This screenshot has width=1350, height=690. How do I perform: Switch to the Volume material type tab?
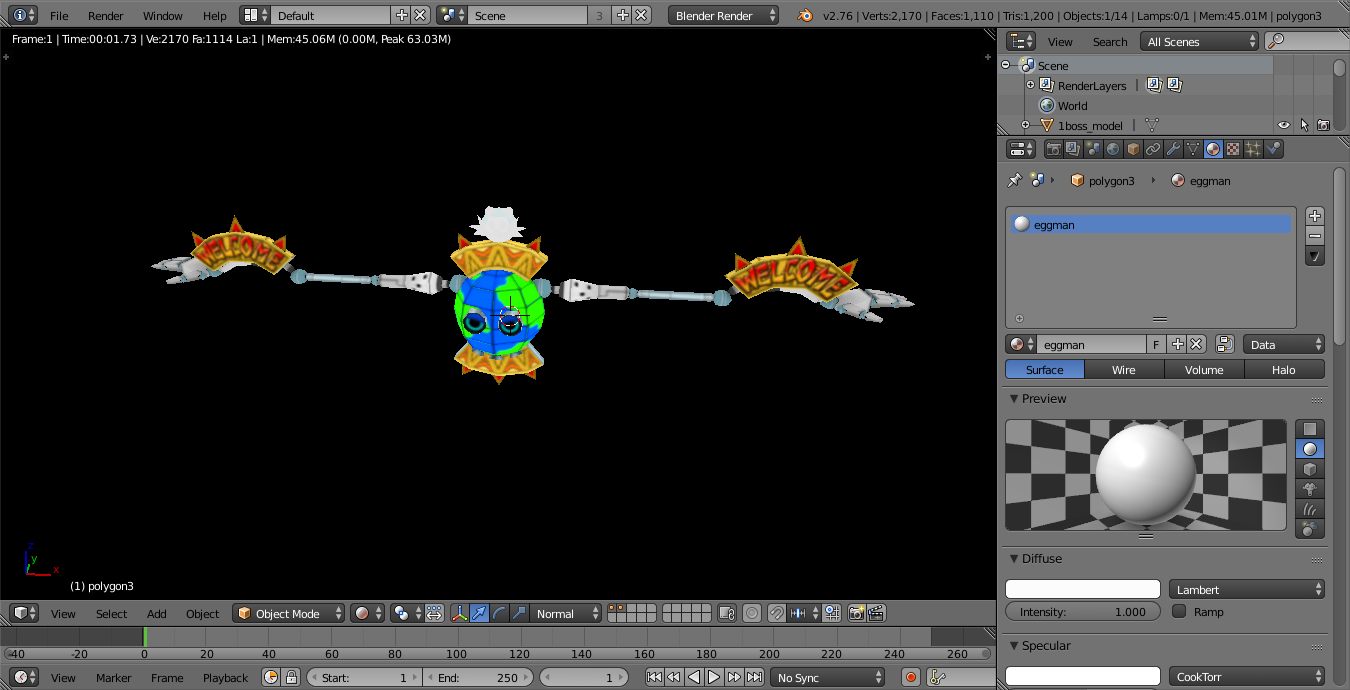click(x=1204, y=369)
